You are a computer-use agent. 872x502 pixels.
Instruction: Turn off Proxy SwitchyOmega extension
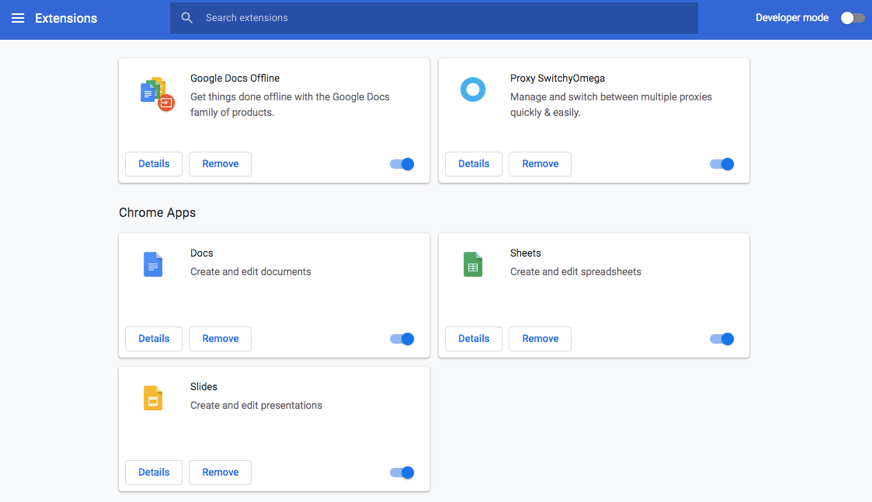point(722,164)
